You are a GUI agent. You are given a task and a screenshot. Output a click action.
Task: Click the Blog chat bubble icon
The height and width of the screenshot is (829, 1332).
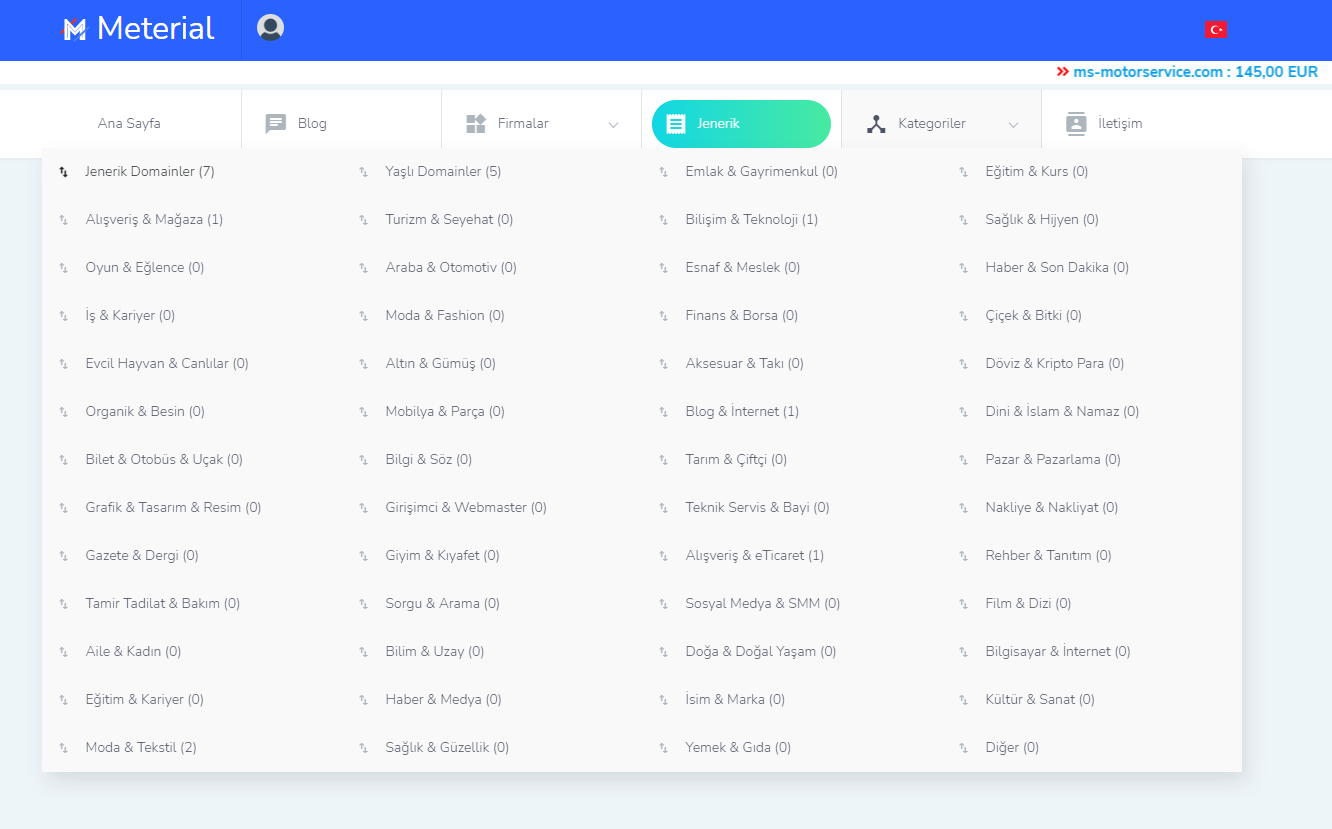(275, 124)
